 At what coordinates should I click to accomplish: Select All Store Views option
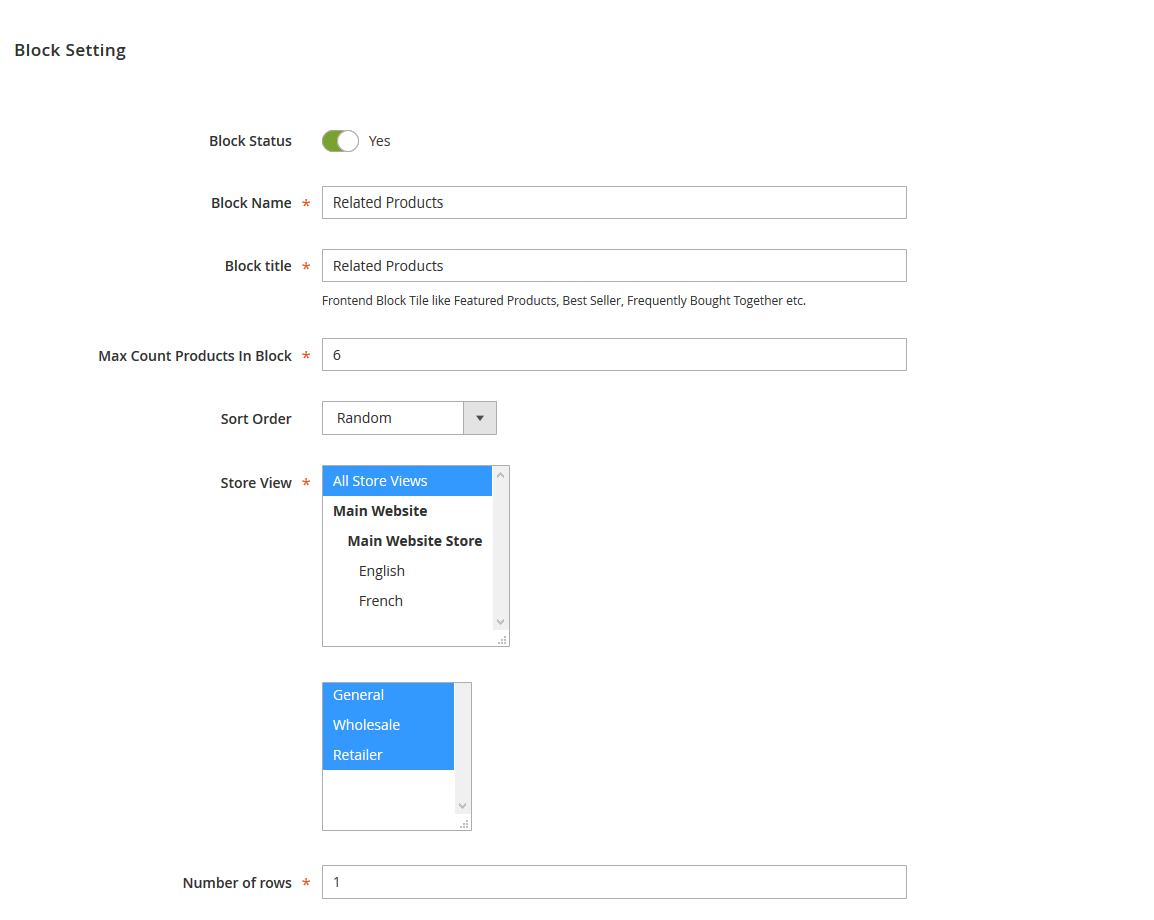pos(407,481)
